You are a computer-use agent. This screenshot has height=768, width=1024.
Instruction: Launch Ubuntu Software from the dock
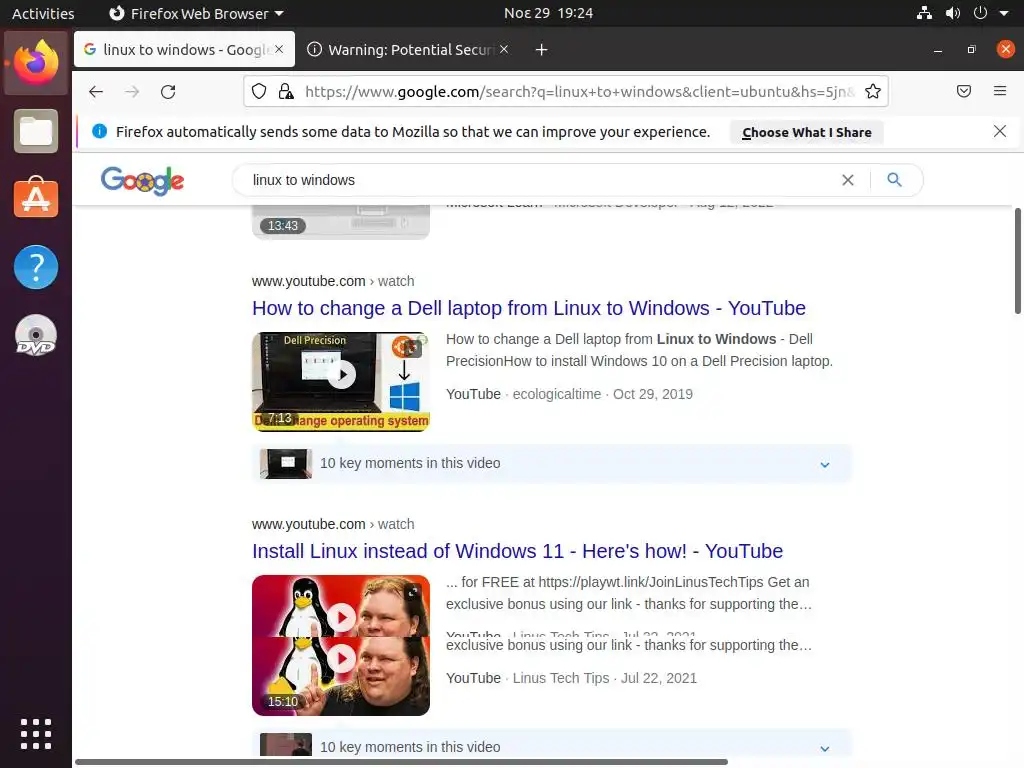(x=36, y=199)
